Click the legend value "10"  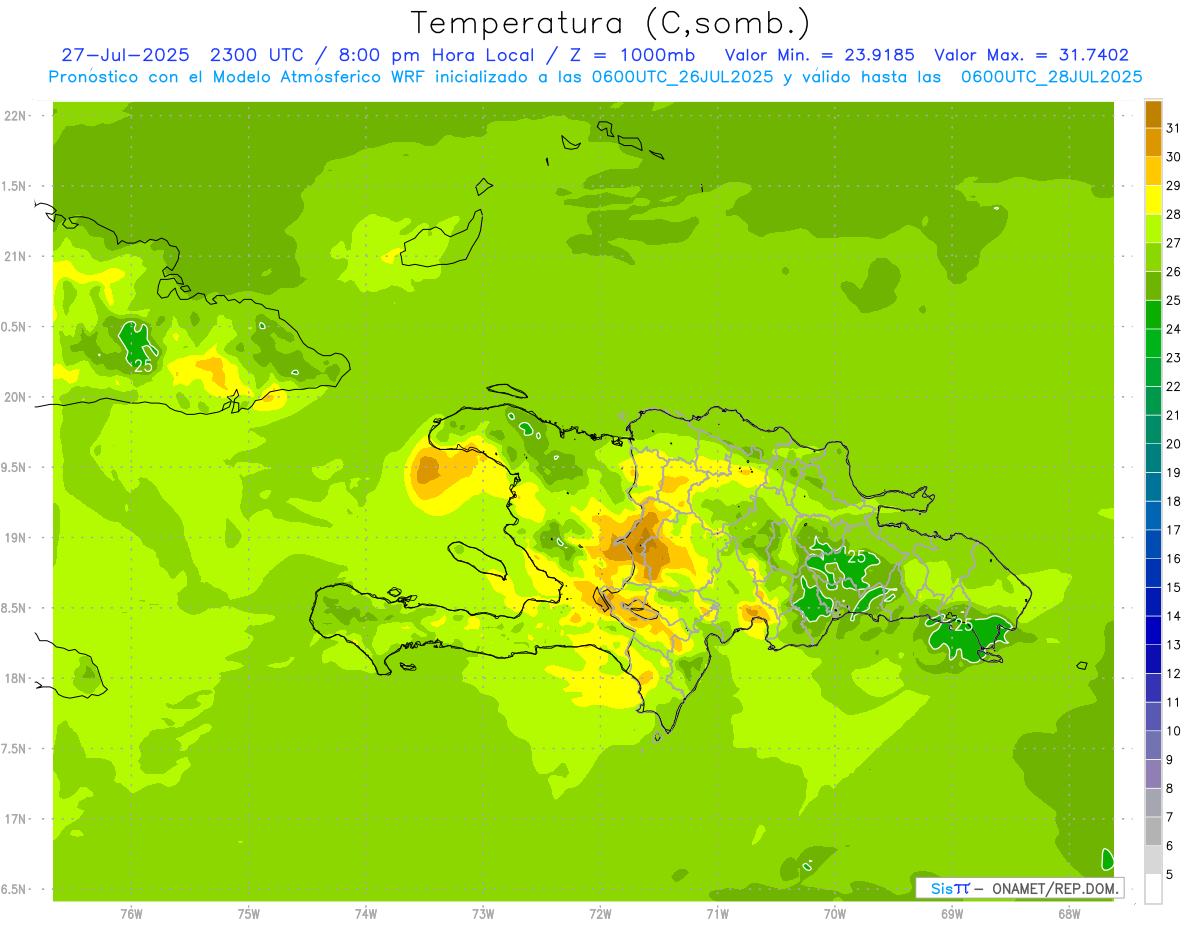click(x=1173, y=731)
